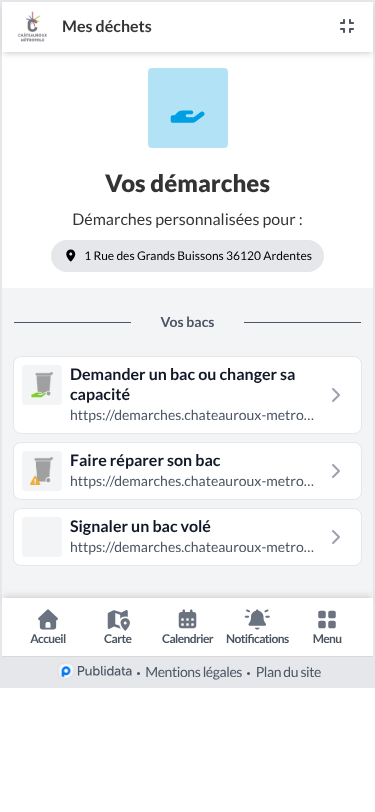Open the address chip for 1 Rue des Grands Buissons
The height and width of the screenshot is (812, 375).
(188, 256)
